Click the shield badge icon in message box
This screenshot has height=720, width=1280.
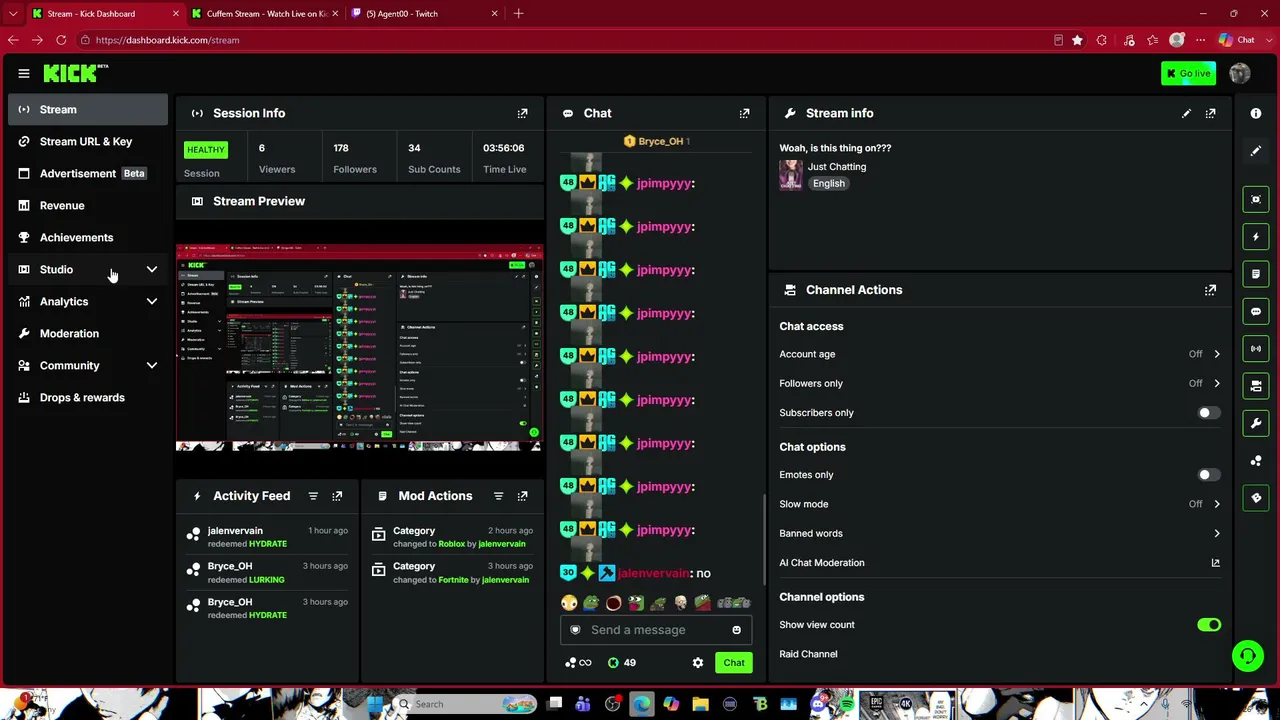pos(575,630)
